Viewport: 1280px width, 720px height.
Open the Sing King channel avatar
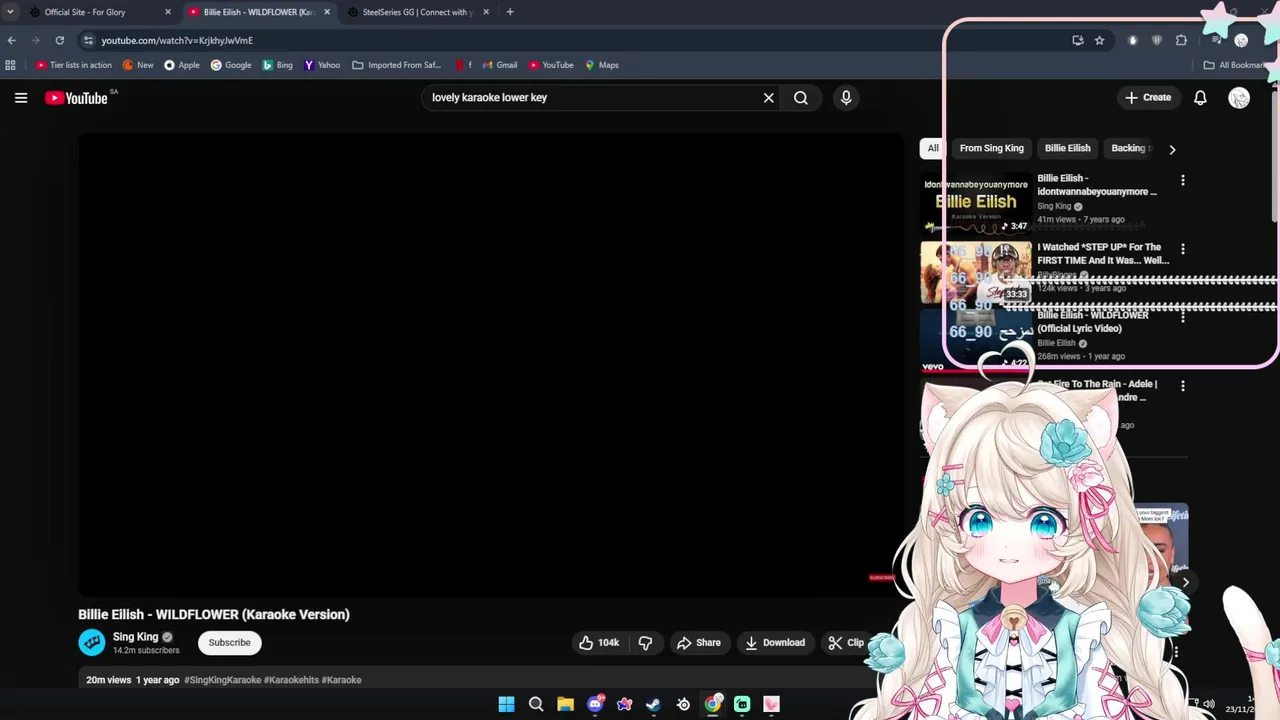[92, 643]
